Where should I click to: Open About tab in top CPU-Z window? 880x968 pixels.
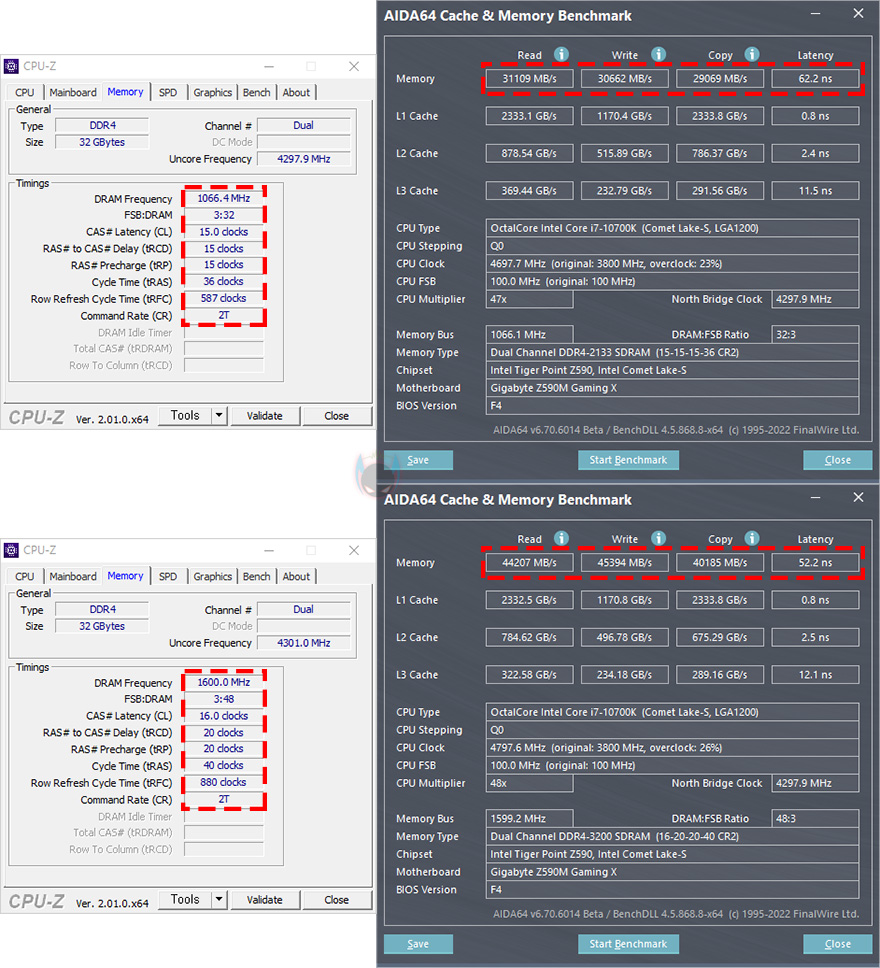pyautogui.click(x=296, y=93)
